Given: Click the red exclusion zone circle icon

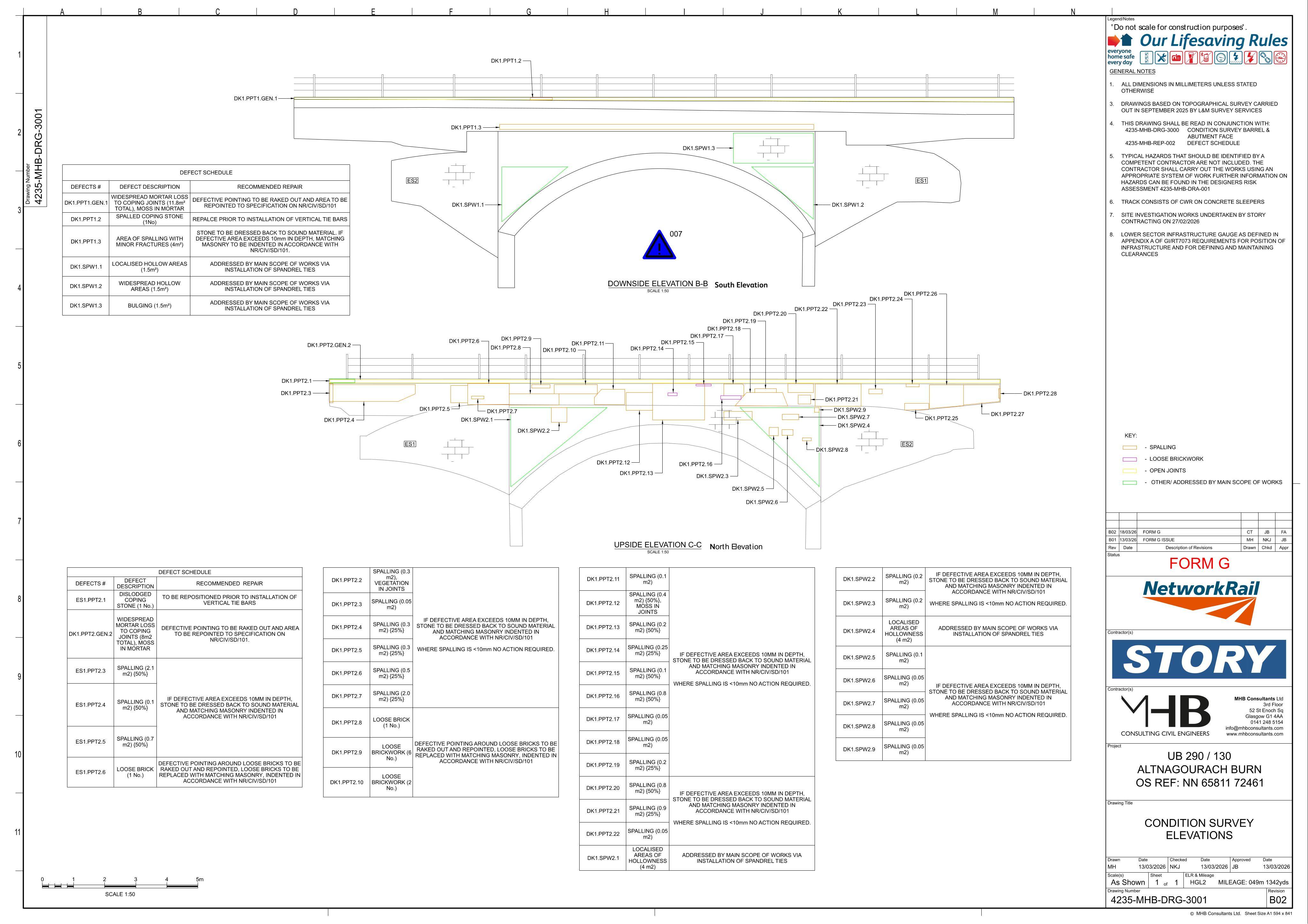Looking at the screenshot, I should pyautogui.click(x=1280, y=57).
